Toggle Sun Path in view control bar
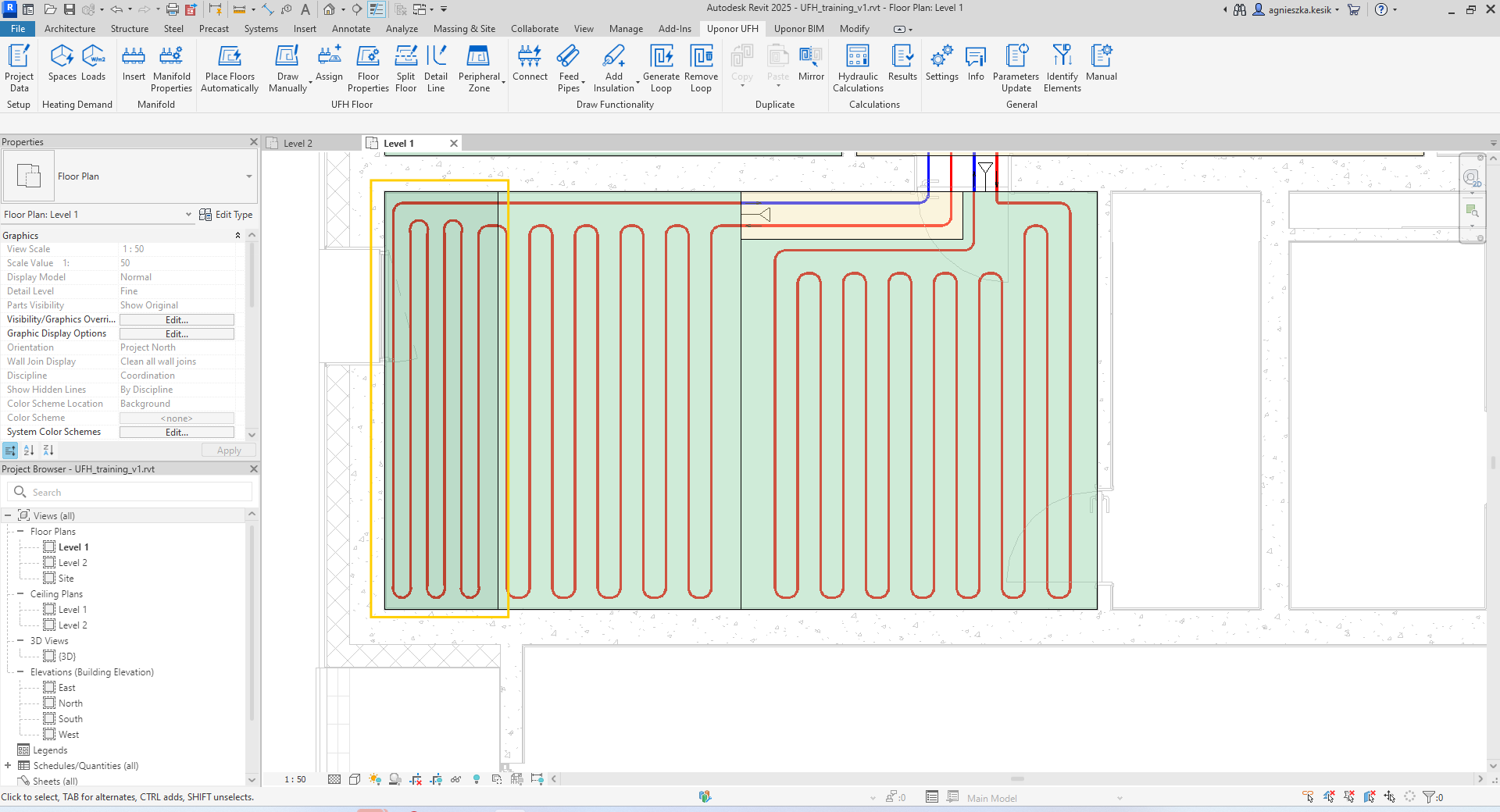 [375, 779]
